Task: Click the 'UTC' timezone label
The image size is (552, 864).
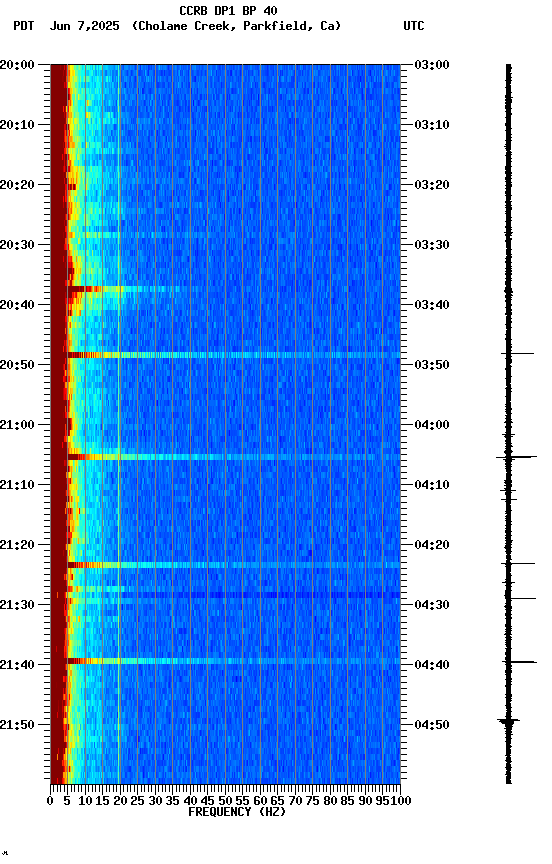Action: [x=414, y=26]
